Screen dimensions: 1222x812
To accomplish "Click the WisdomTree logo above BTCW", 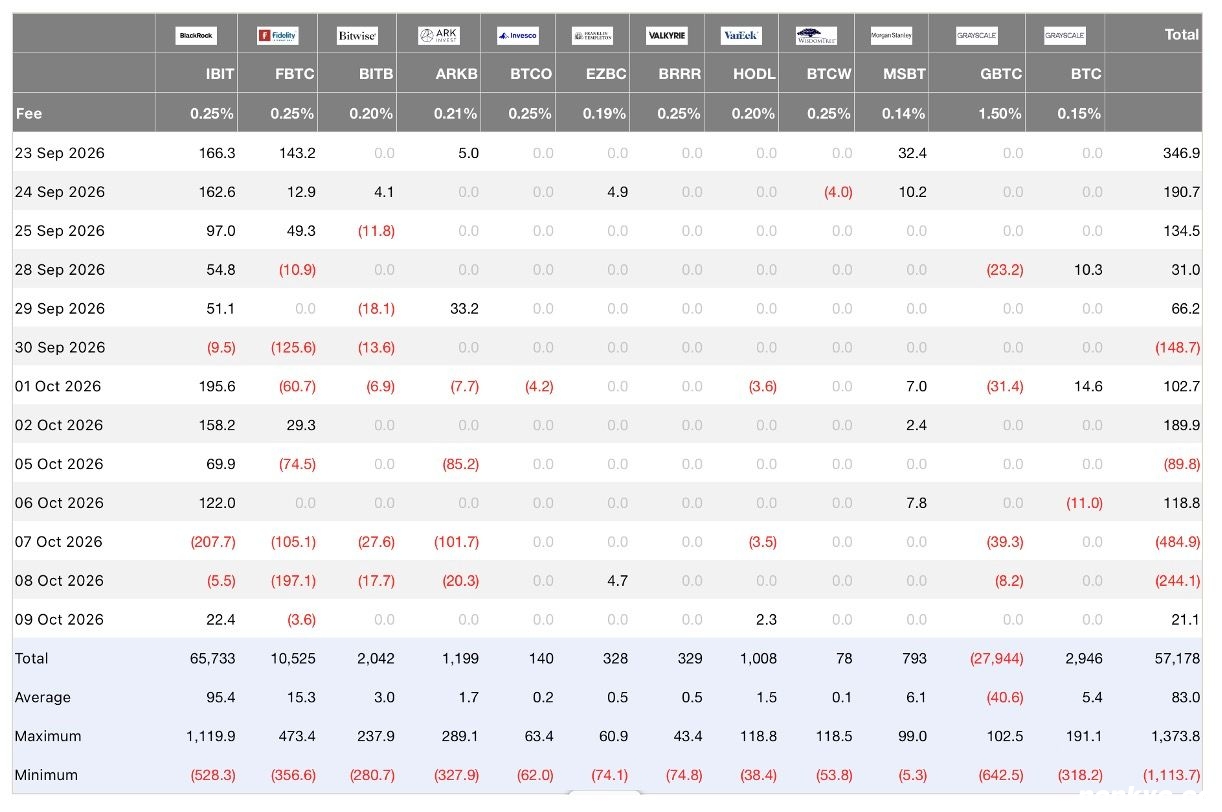I will coord(816,36).
